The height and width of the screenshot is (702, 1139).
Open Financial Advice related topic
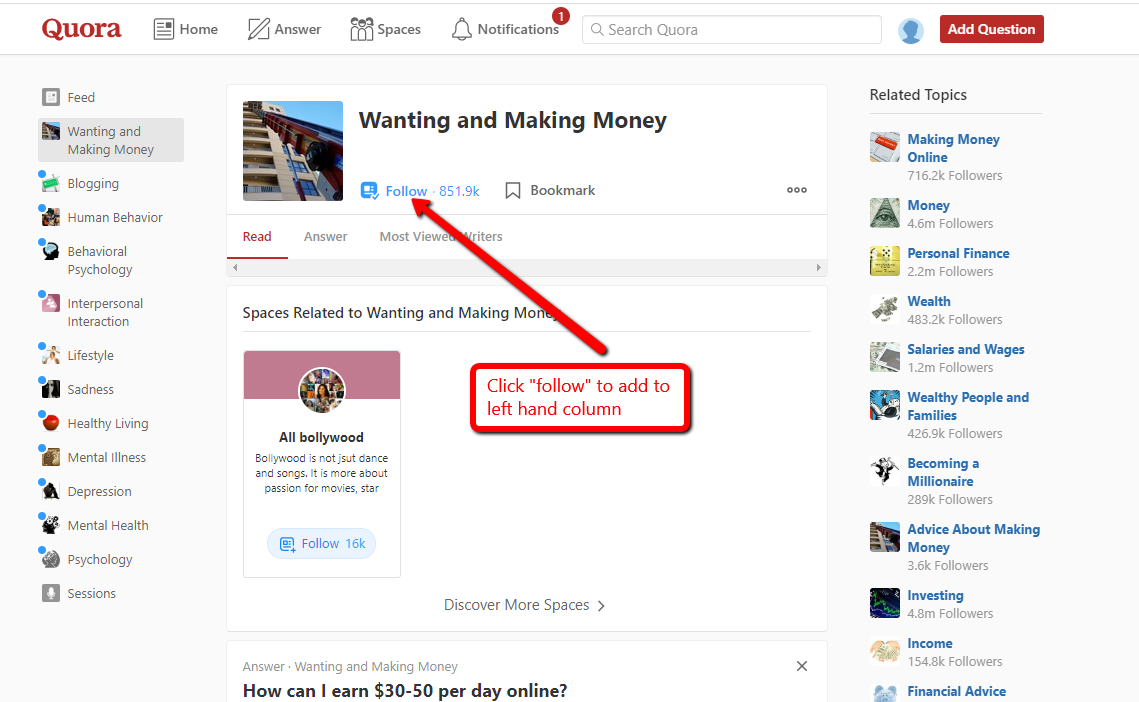957,691
